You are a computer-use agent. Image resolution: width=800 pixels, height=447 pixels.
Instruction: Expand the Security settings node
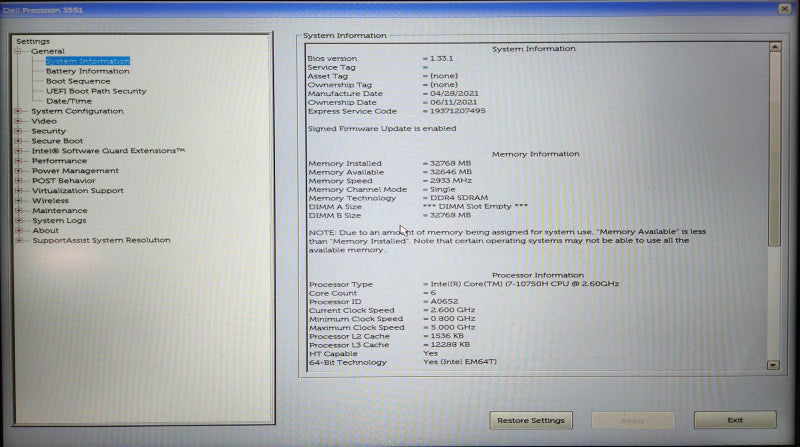click(18, 131)
